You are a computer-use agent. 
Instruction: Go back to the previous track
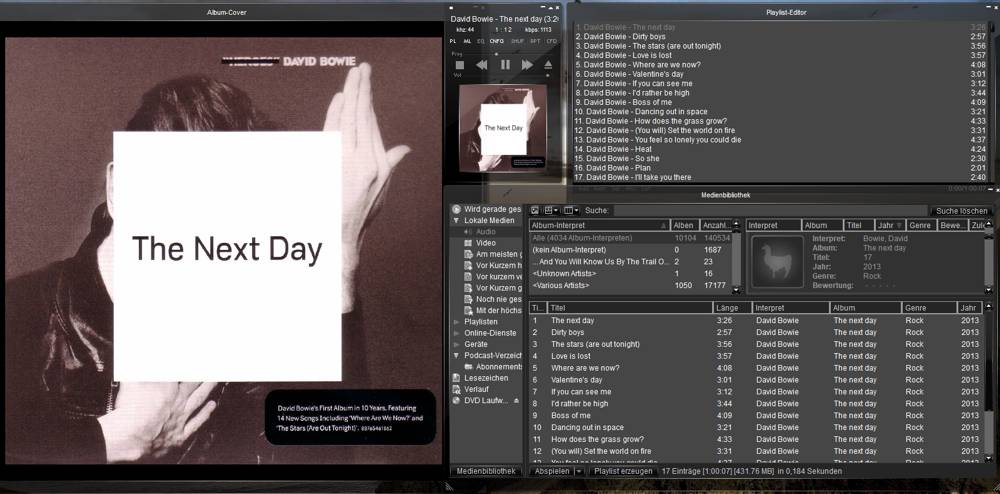pos(482,65)
